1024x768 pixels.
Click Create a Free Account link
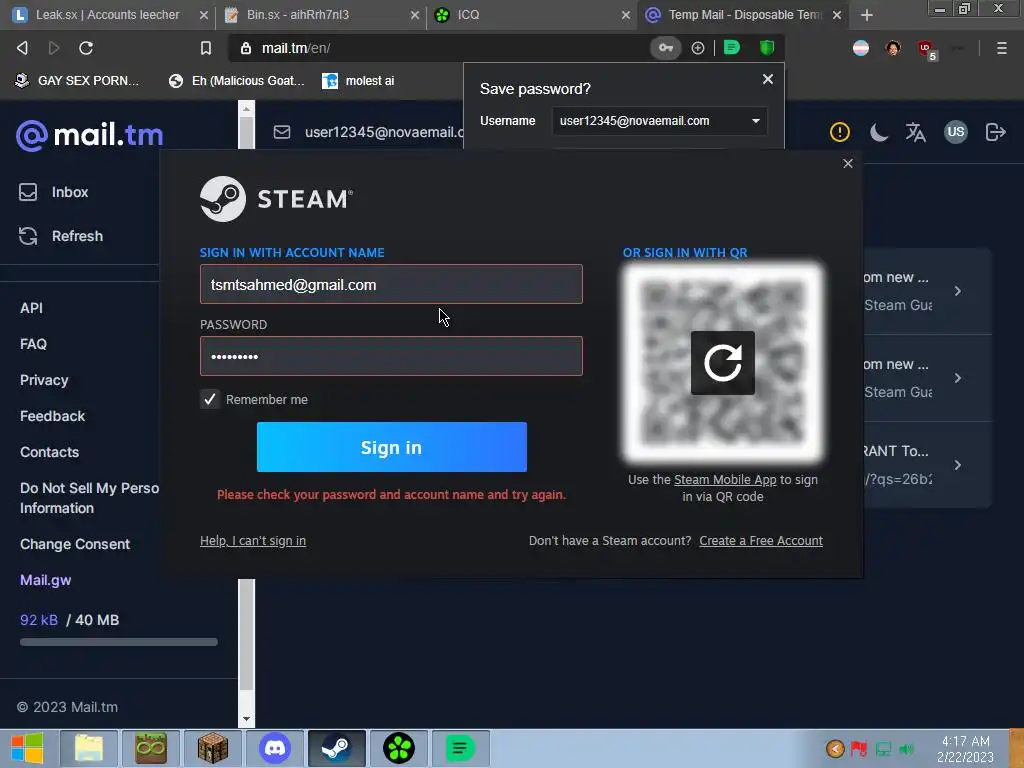[x=761, y=541]
